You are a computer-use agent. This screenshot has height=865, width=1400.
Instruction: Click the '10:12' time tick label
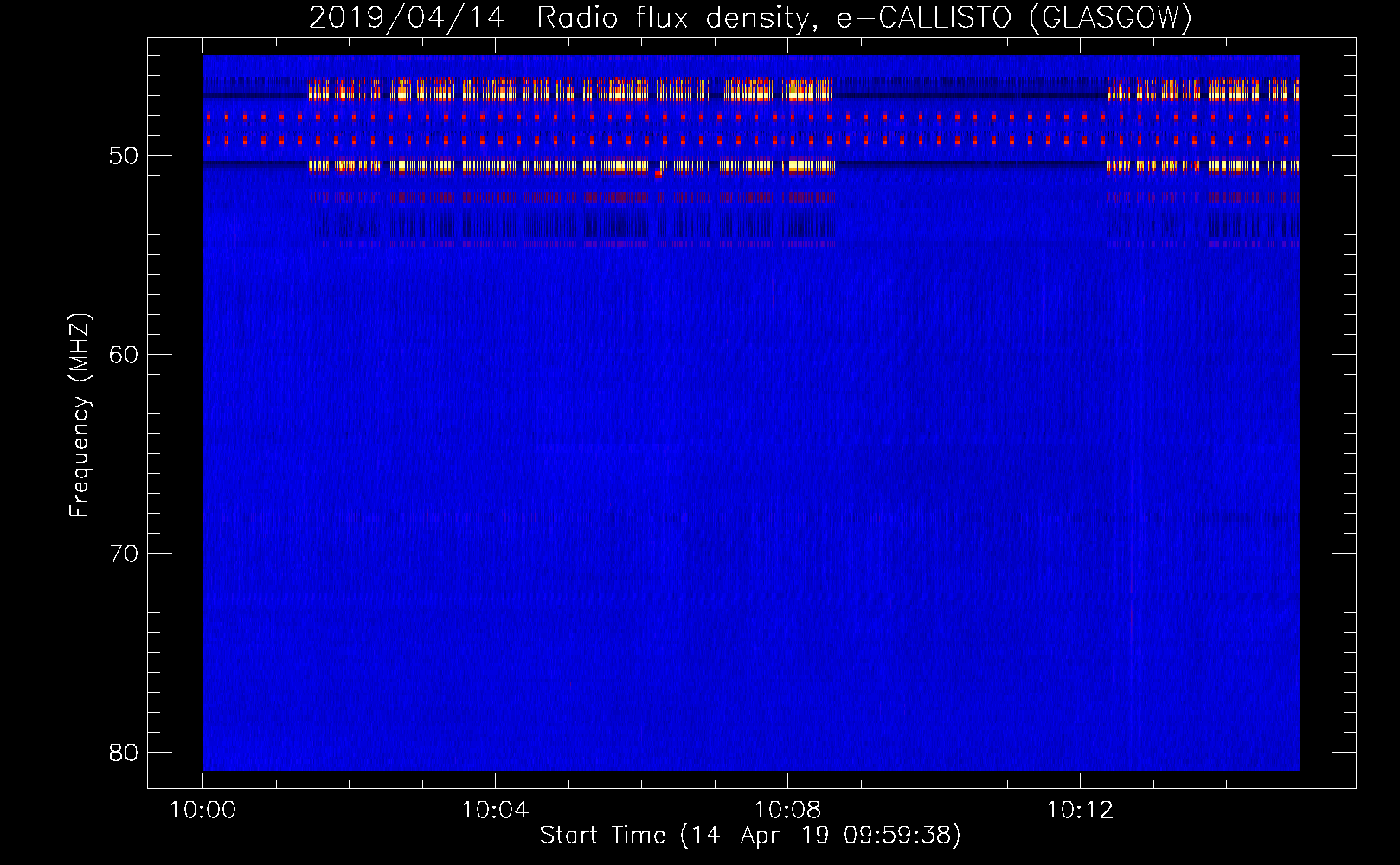(x=1080, y=811)
